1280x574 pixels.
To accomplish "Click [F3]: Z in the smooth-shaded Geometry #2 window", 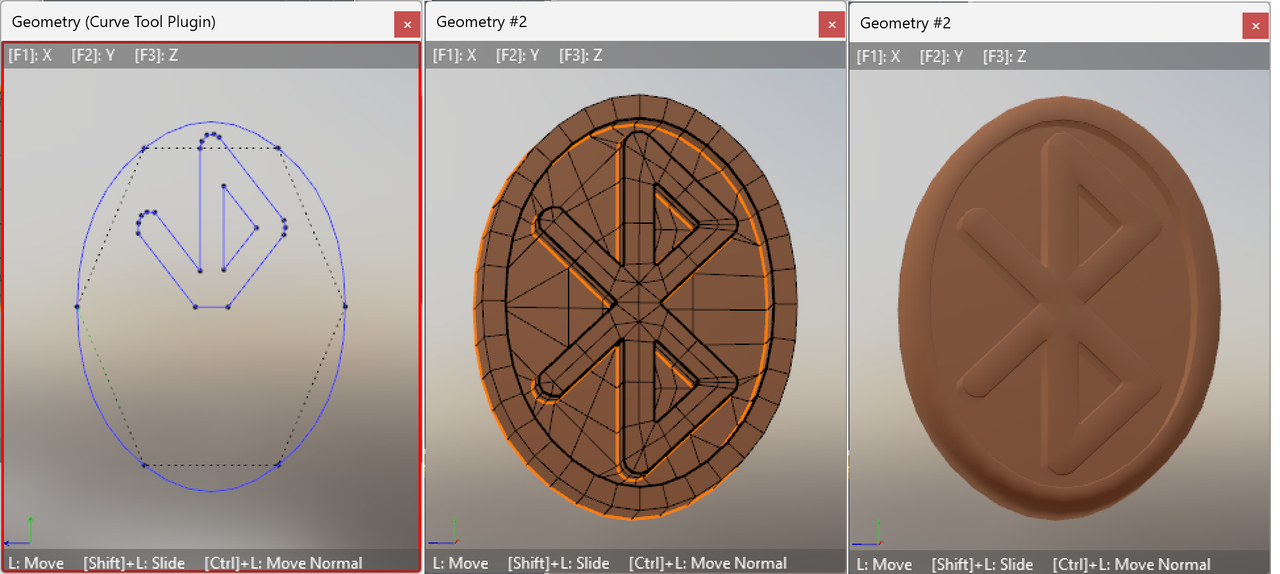I will coord(1005,56).
